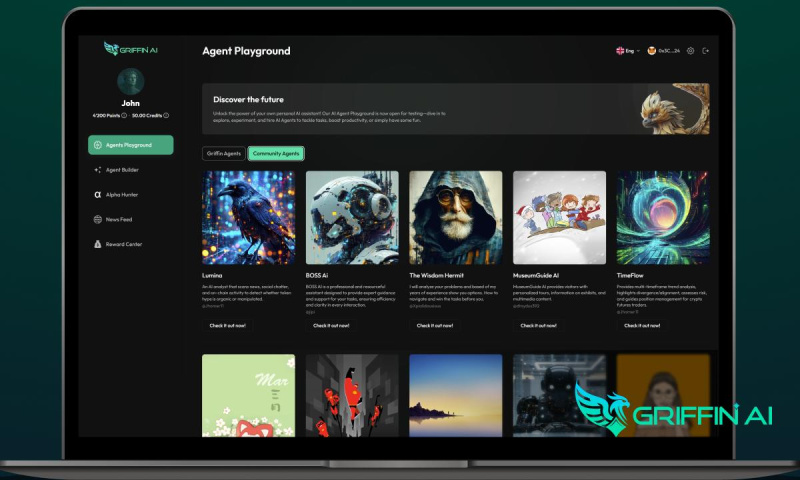Click the Griffin AI logo in sidebar
This screenshot has height=480, width=800.
(130, 49)
